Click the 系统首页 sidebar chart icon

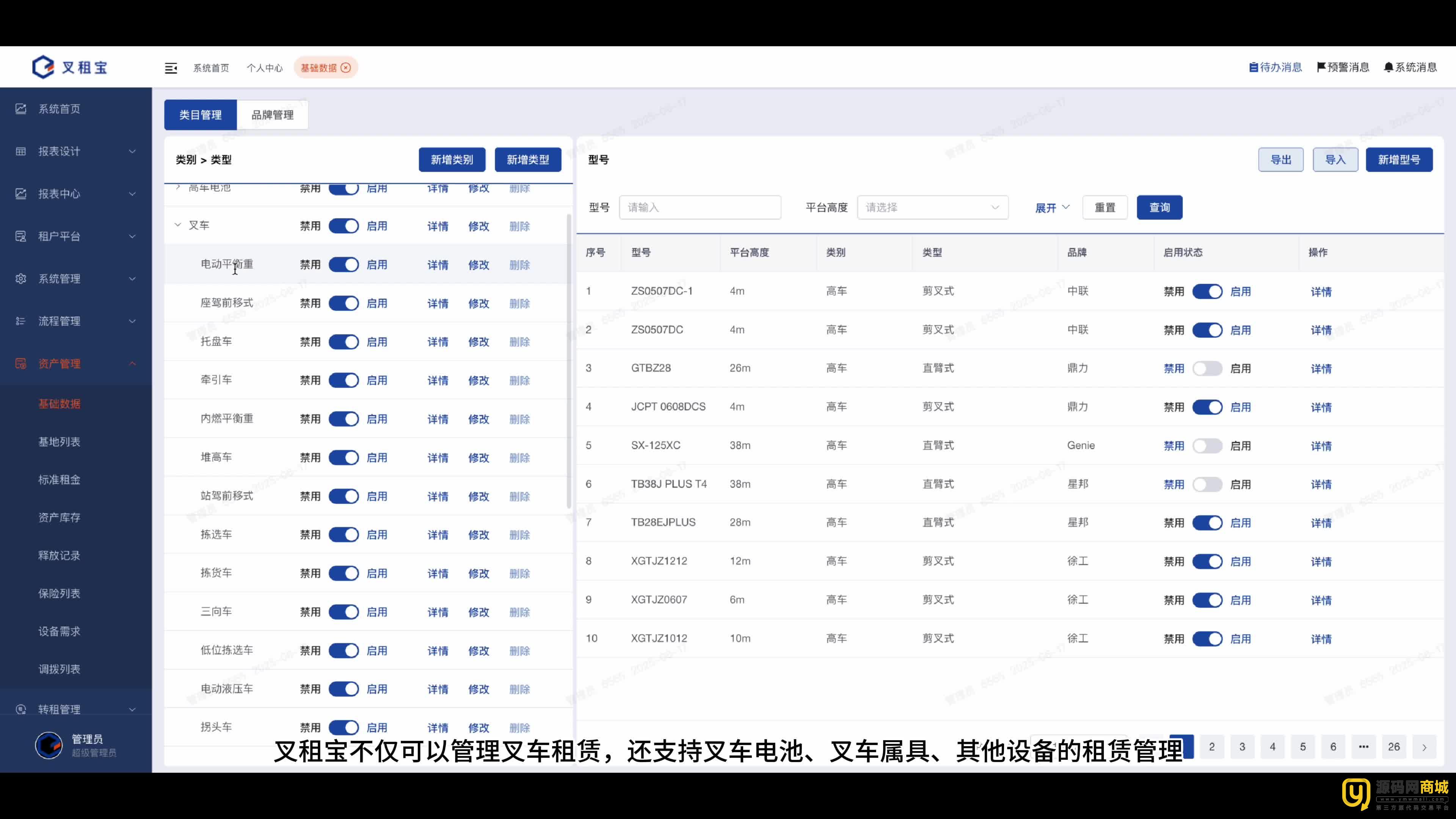tap(21, 108)
